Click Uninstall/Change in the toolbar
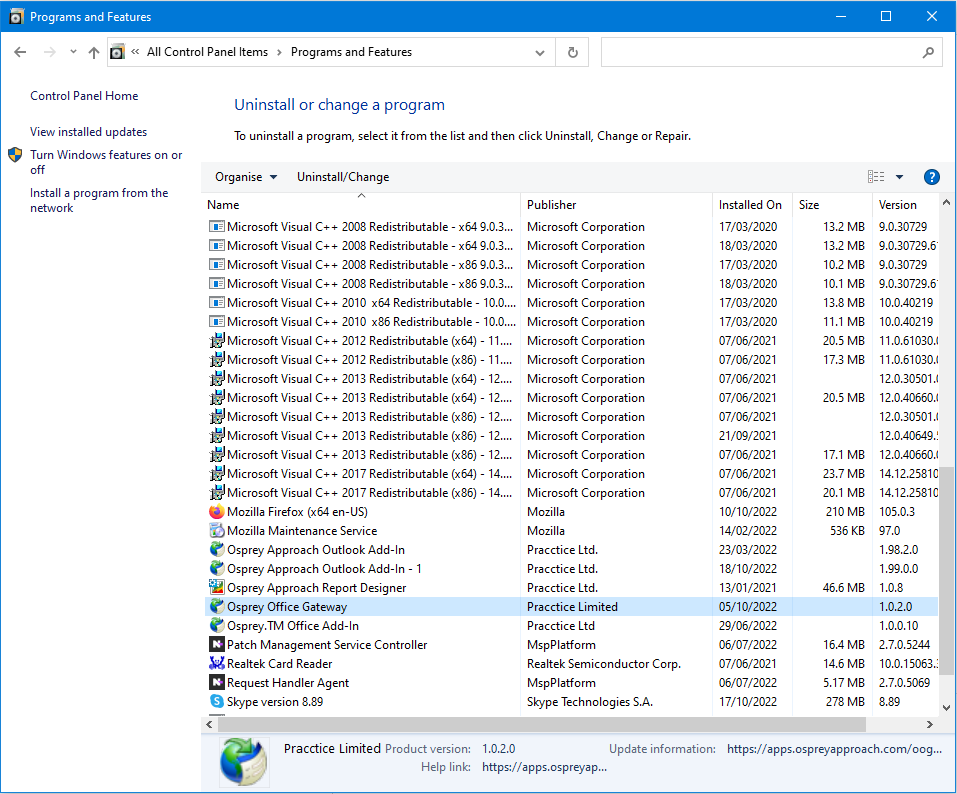957x794 pixels. point(343,177)
